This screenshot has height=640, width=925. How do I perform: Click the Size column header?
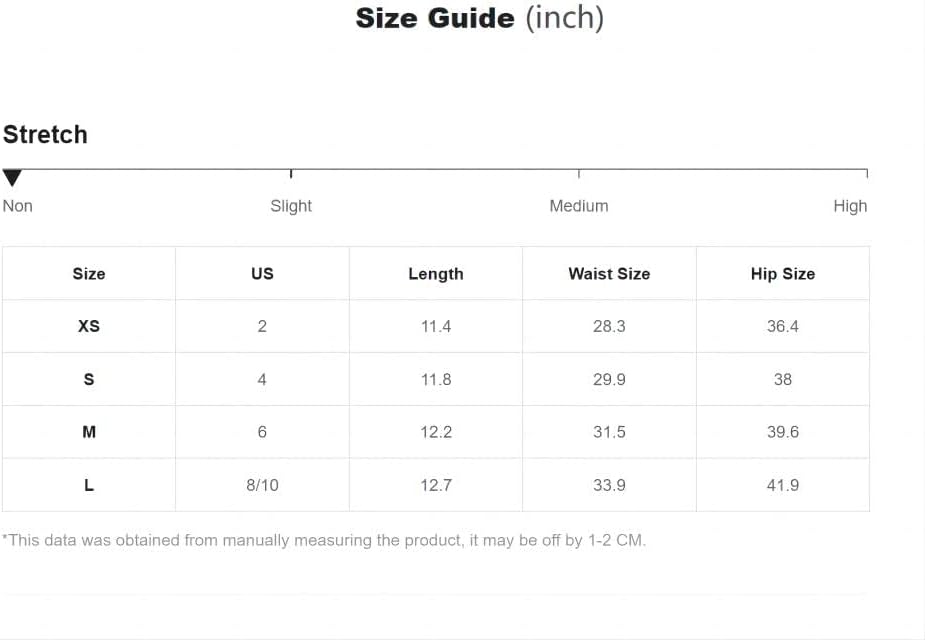[x=89, y=274]
